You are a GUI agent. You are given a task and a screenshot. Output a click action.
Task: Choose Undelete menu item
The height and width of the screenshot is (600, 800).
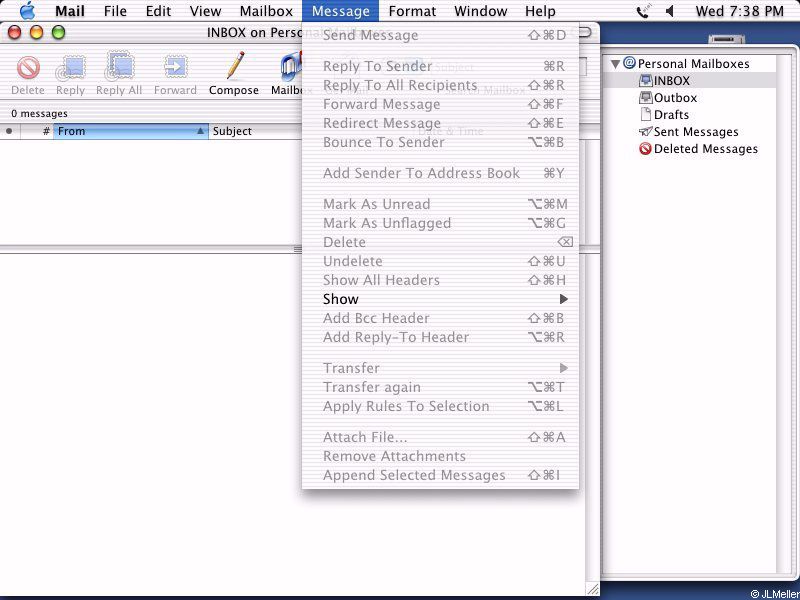click(x=440, y=261)
